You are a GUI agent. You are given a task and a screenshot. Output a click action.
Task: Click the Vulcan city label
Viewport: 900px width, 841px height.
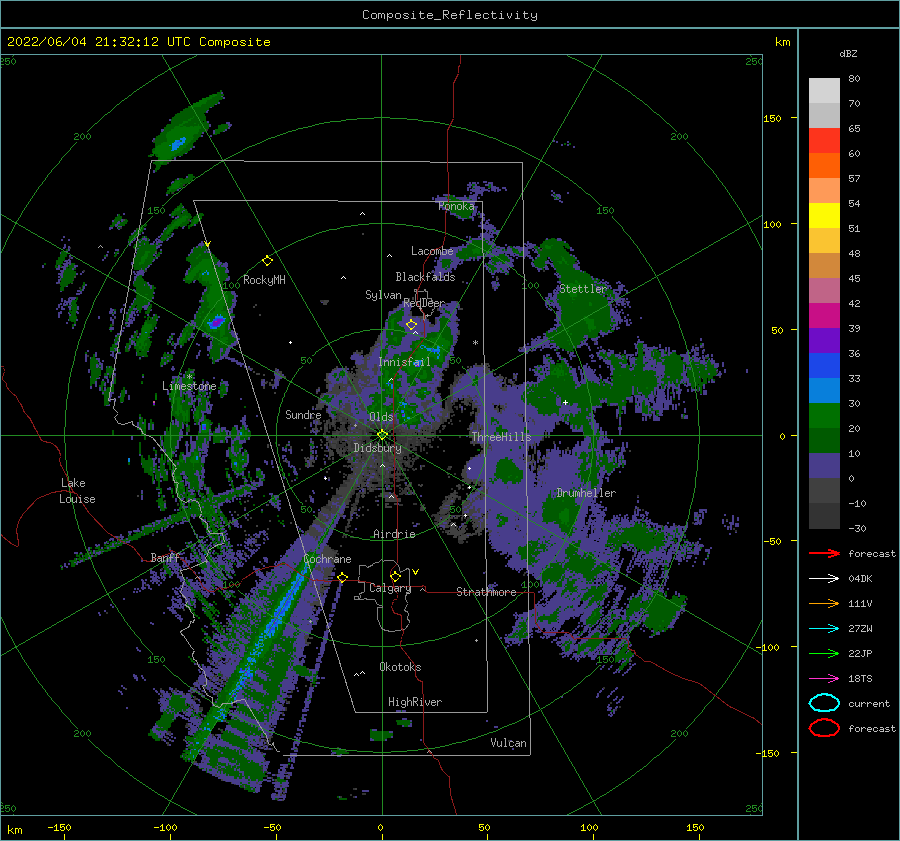(x=508, y=743)
